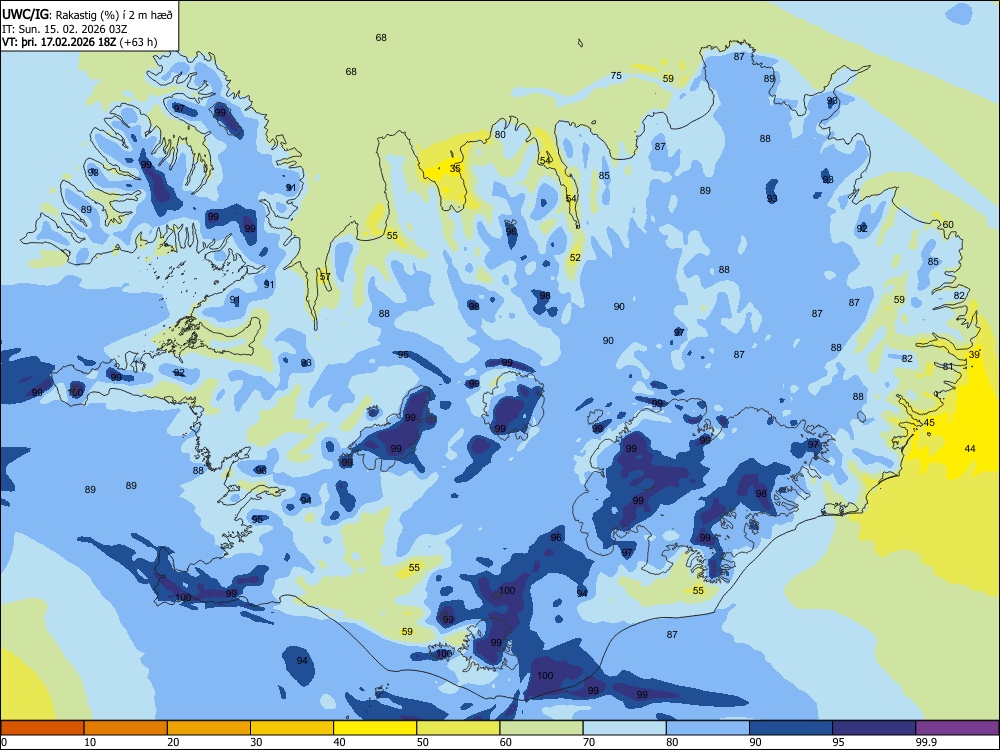Click the '39' humidity value on the map

(x=974, y=355)
